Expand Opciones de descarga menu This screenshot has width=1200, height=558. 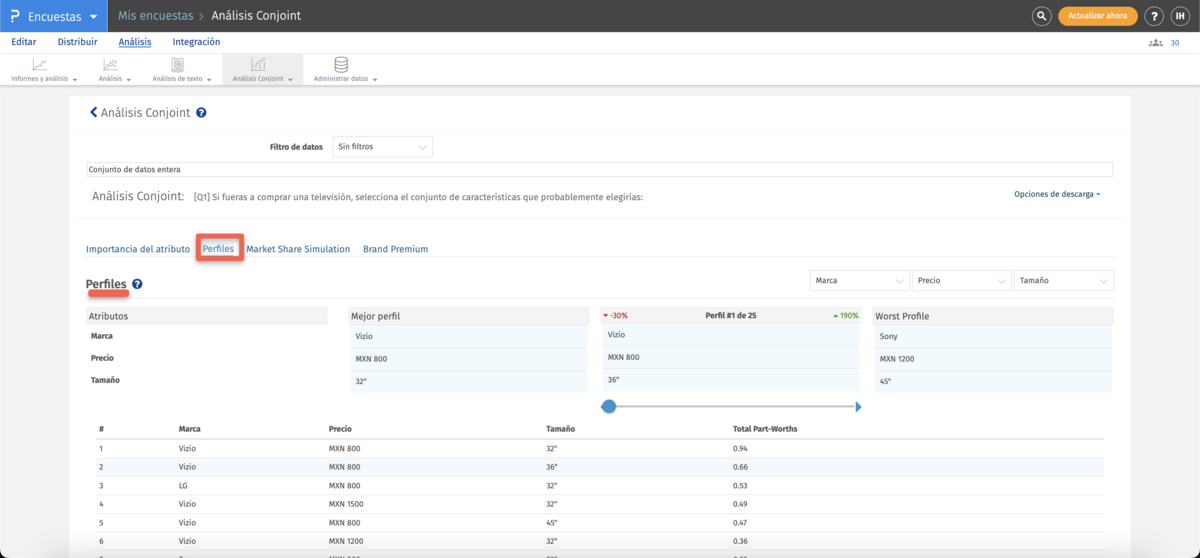click(x=1056, y=194)
